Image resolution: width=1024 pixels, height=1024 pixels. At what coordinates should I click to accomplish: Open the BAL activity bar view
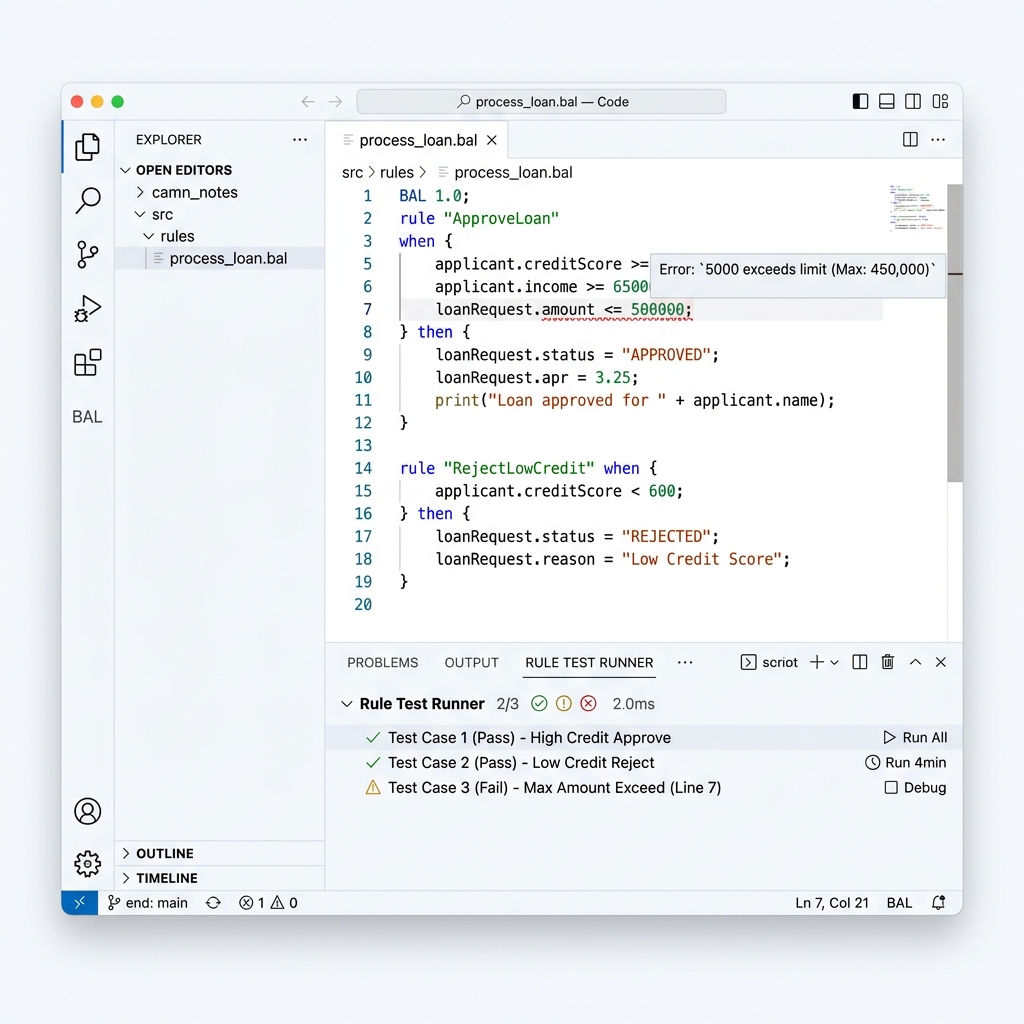click(87, 417)
